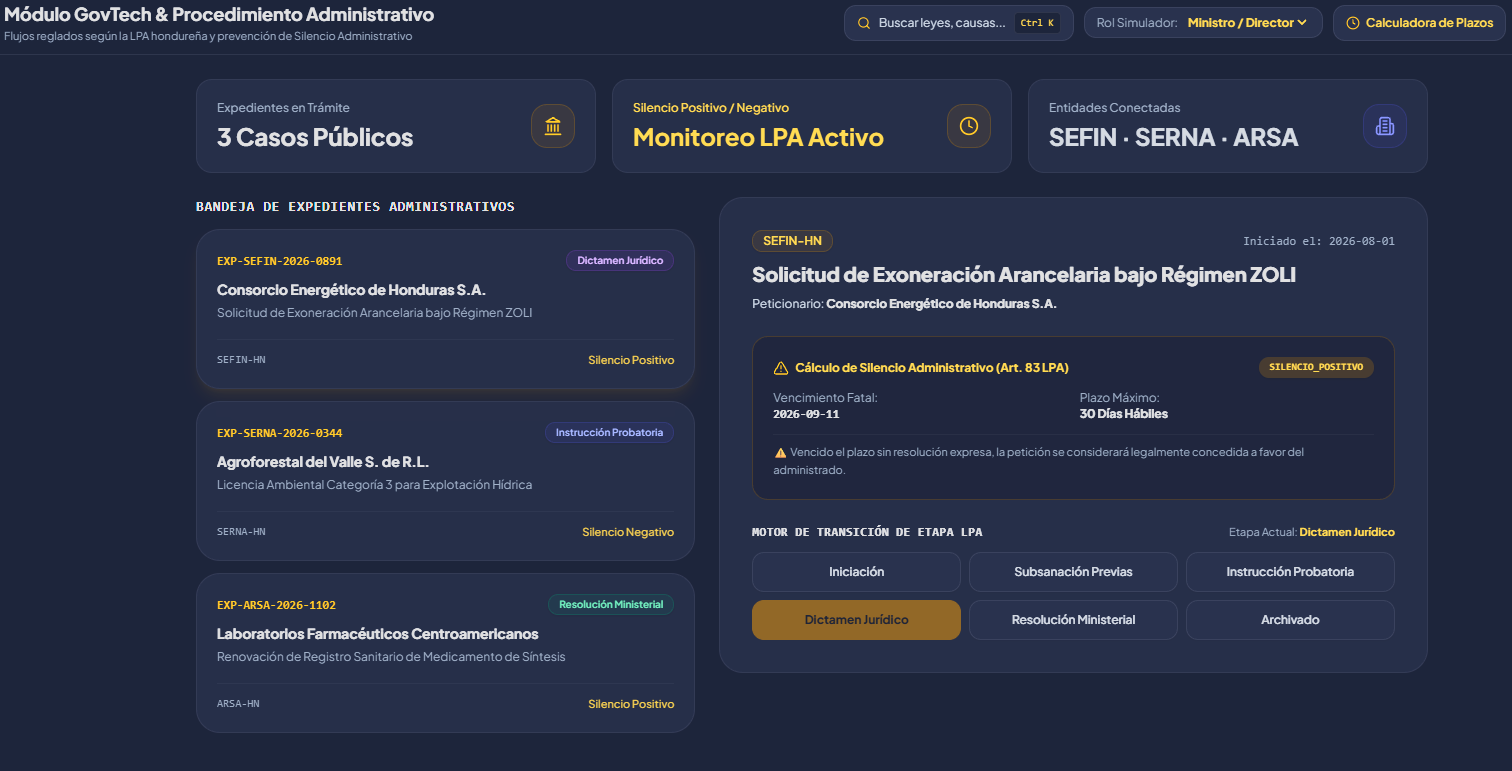Click Silencio Negativo on the SERNA-HN card

[628, 532]
